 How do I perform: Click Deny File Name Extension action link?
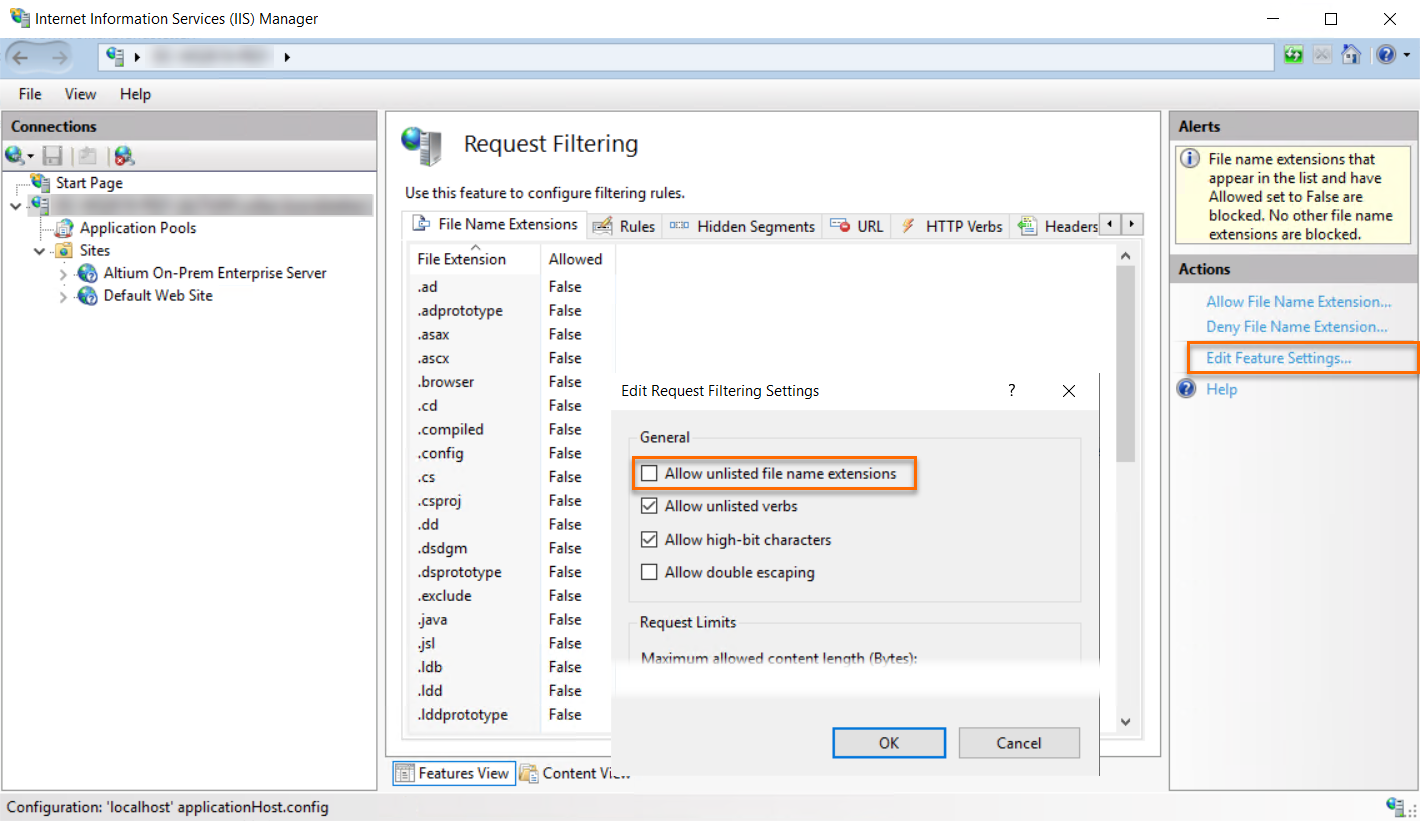point(1297,327)
